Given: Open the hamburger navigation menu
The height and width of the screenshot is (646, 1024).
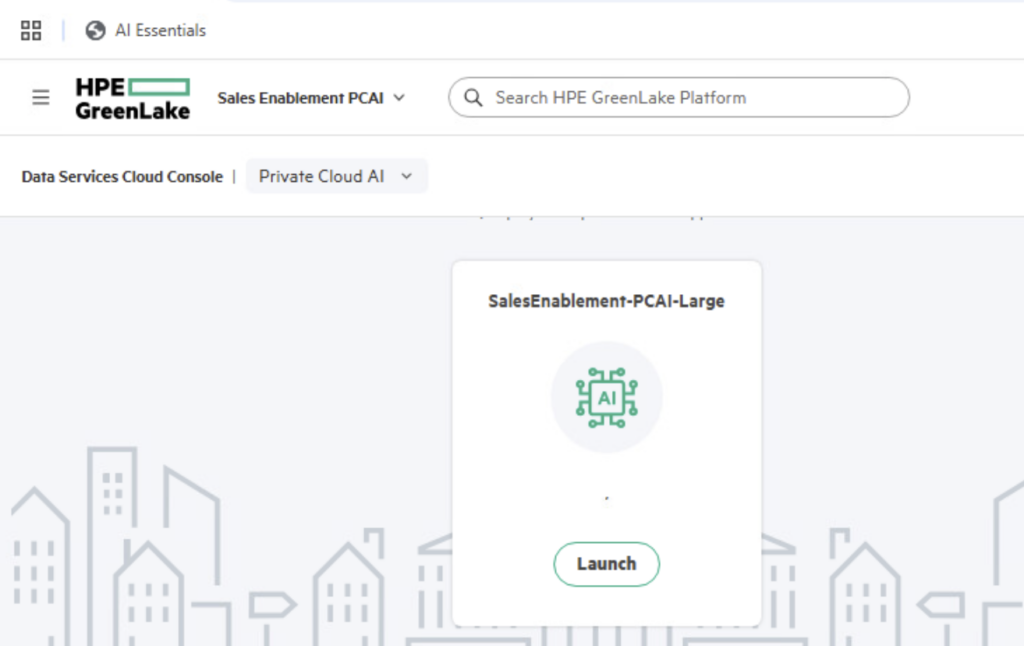Looking at the screenshot, I should tap(41, 97).
